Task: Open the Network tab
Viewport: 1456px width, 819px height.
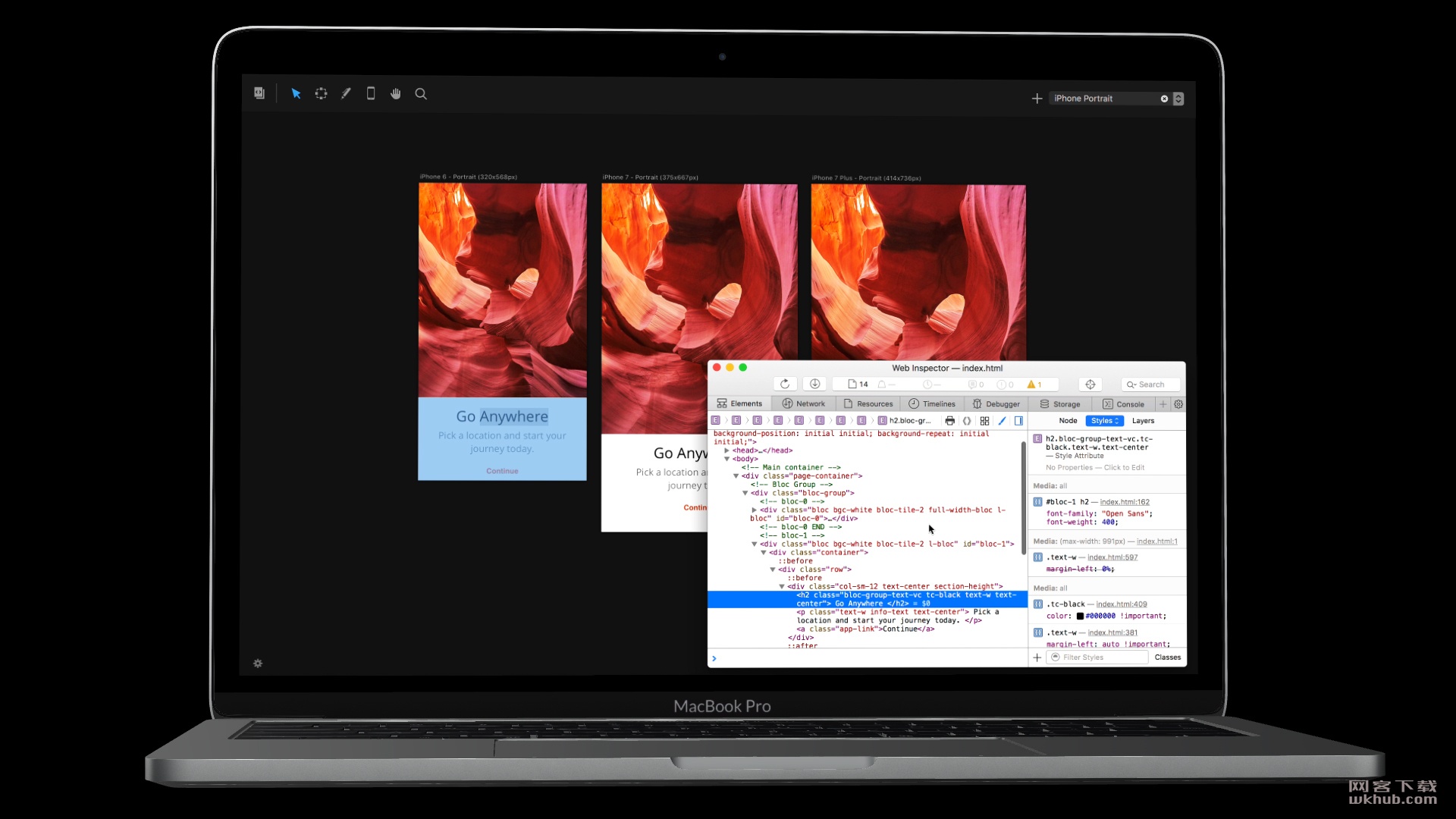Action: tap(804, 404)
